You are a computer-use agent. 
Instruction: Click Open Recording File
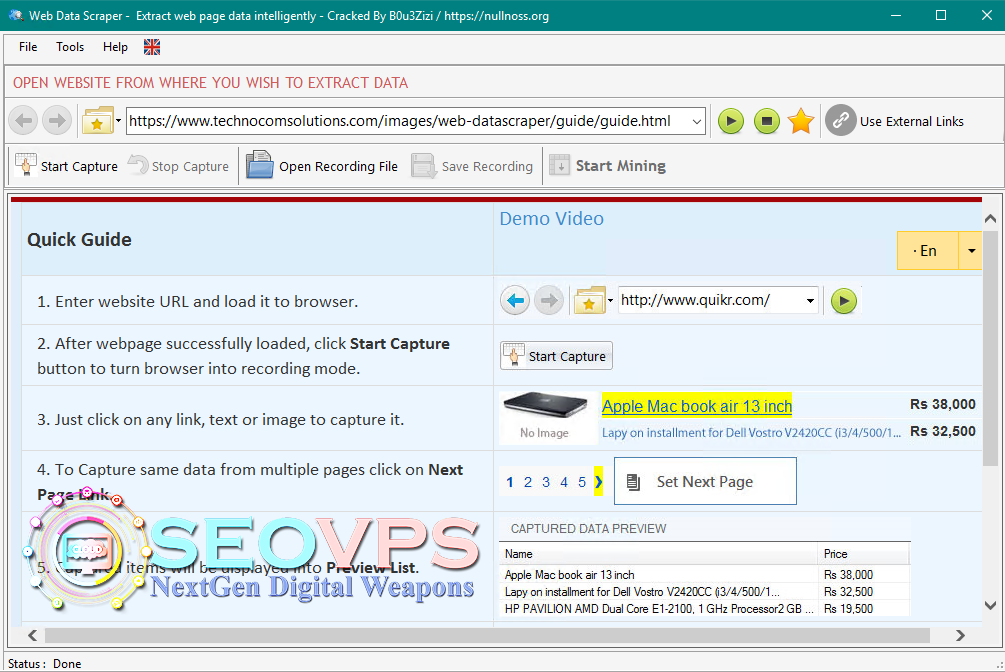tap(322, 166)
